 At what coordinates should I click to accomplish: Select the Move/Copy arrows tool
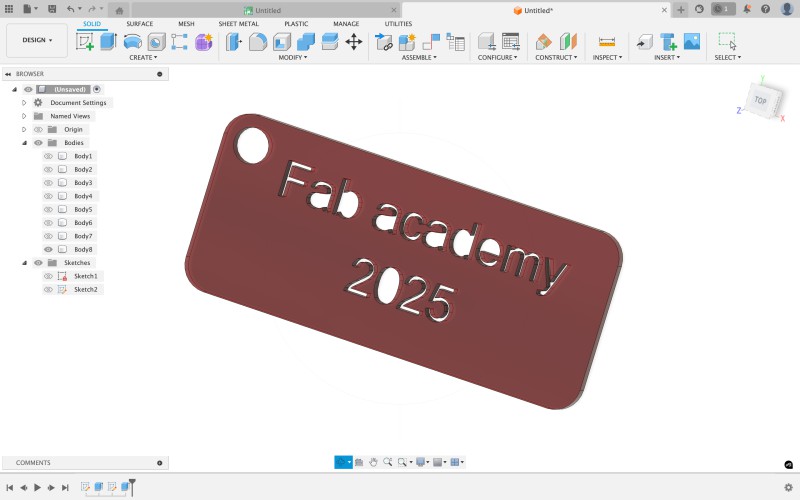point(354,42)
